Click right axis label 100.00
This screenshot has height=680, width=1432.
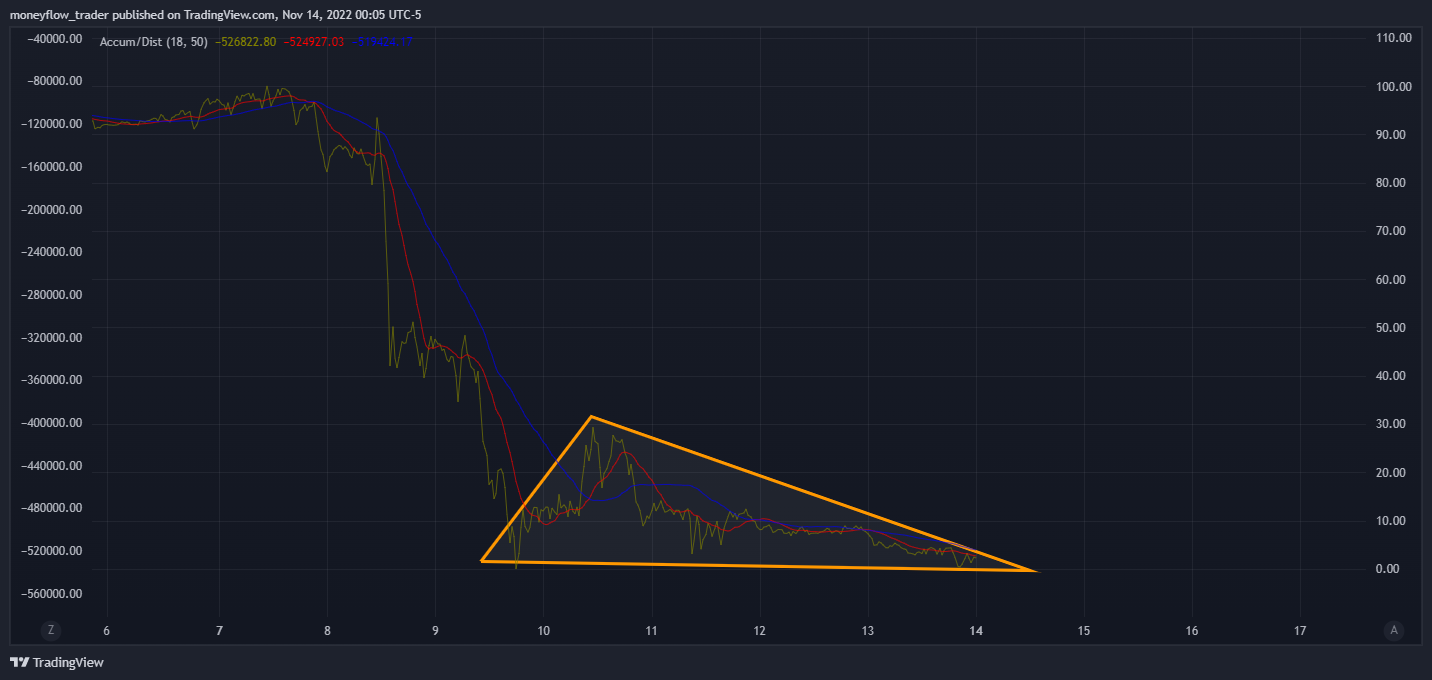coord(1393,87)
